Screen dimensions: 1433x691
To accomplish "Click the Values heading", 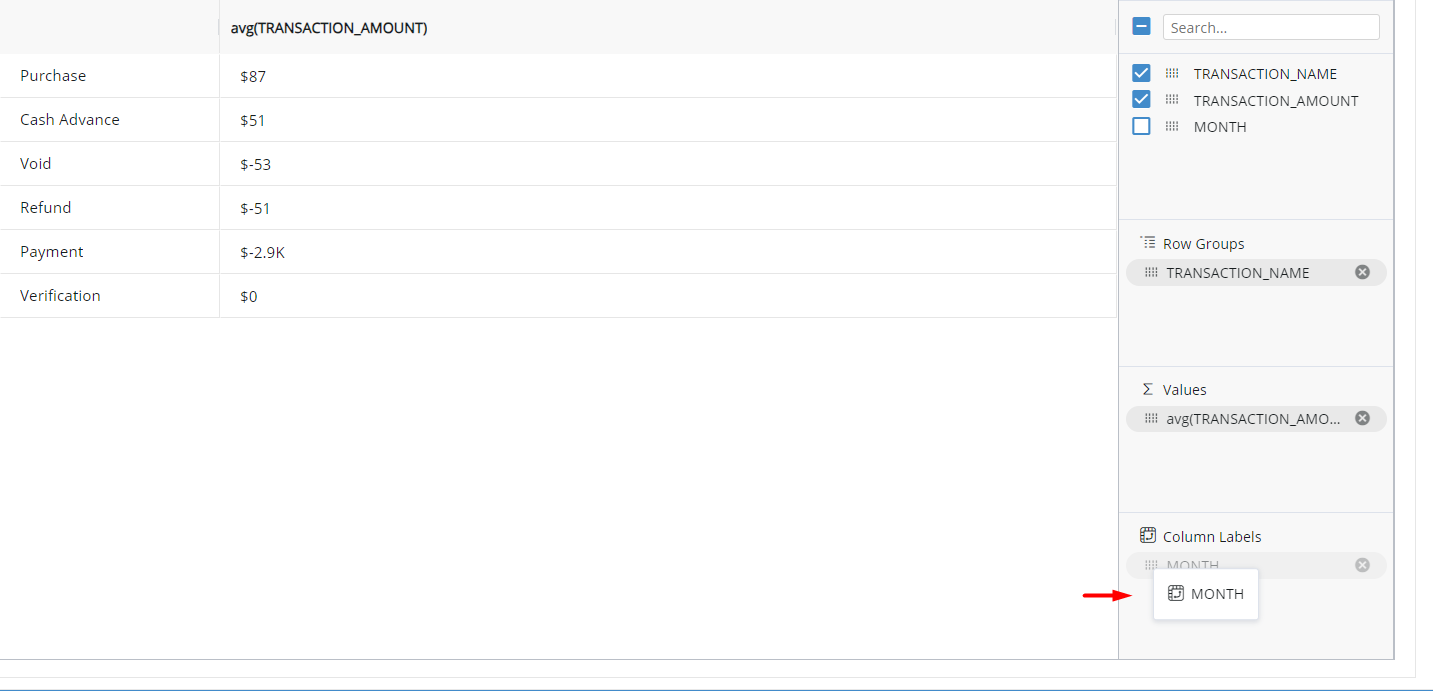I will [1185, 389].
